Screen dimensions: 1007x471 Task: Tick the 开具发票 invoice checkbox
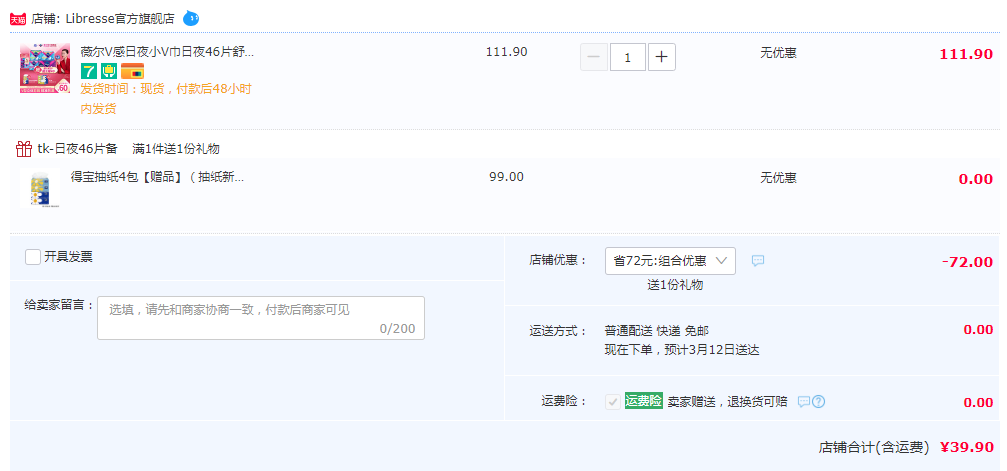point(33,257)
